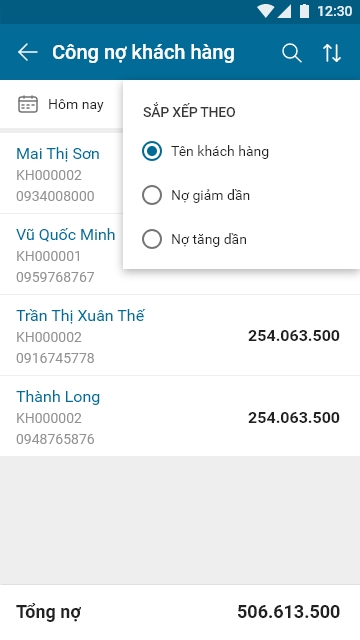Tap the cellular signal icon

click(x=284, y=11)
